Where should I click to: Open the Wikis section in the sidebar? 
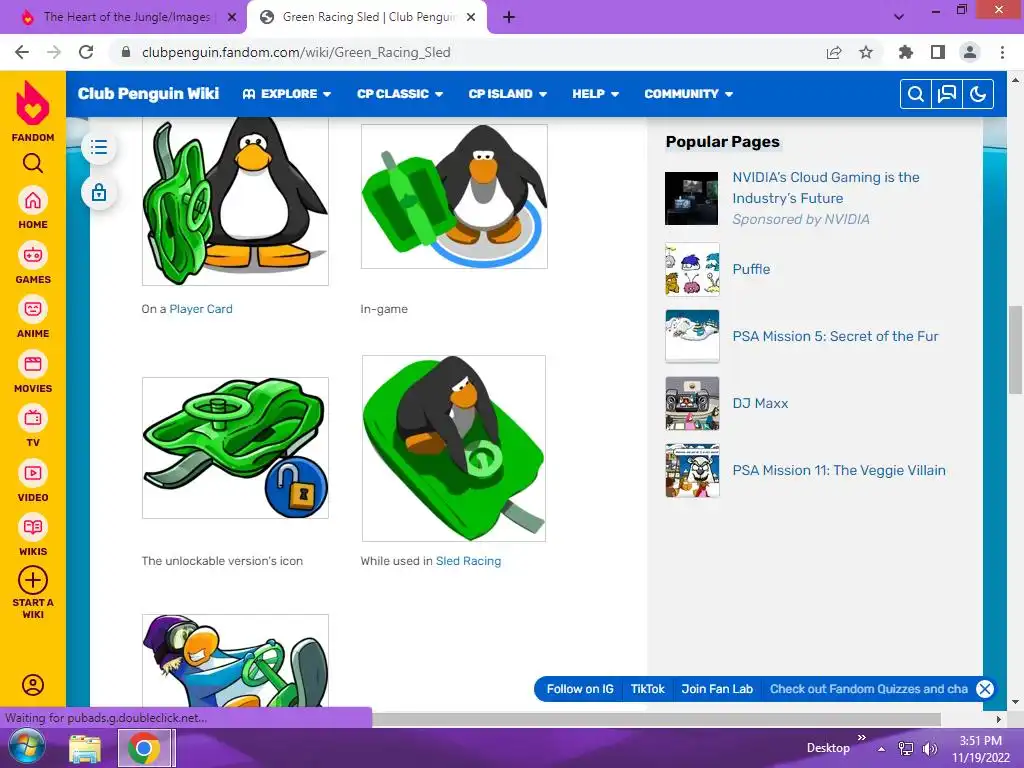[x=33, y=536]
